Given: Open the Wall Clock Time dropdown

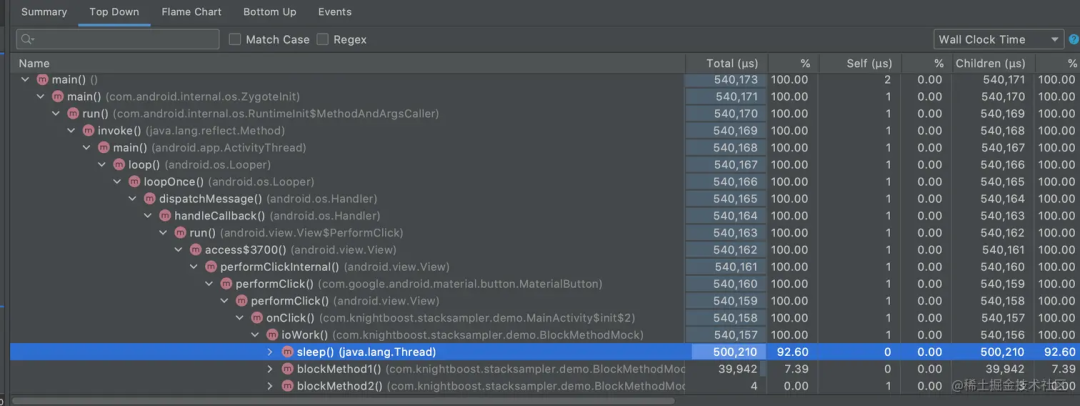Looking at the screenshot, I should pyautogui.click(x=997, y=40).
